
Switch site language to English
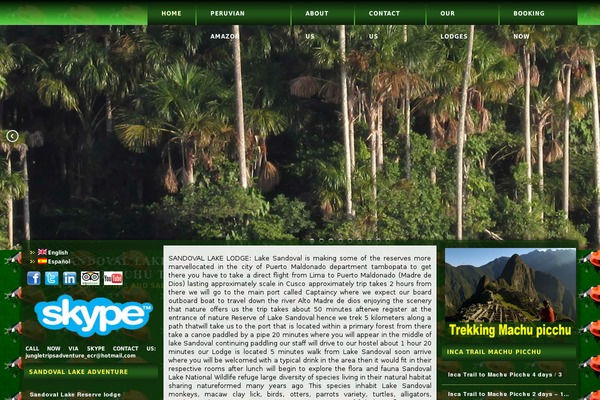58,253
